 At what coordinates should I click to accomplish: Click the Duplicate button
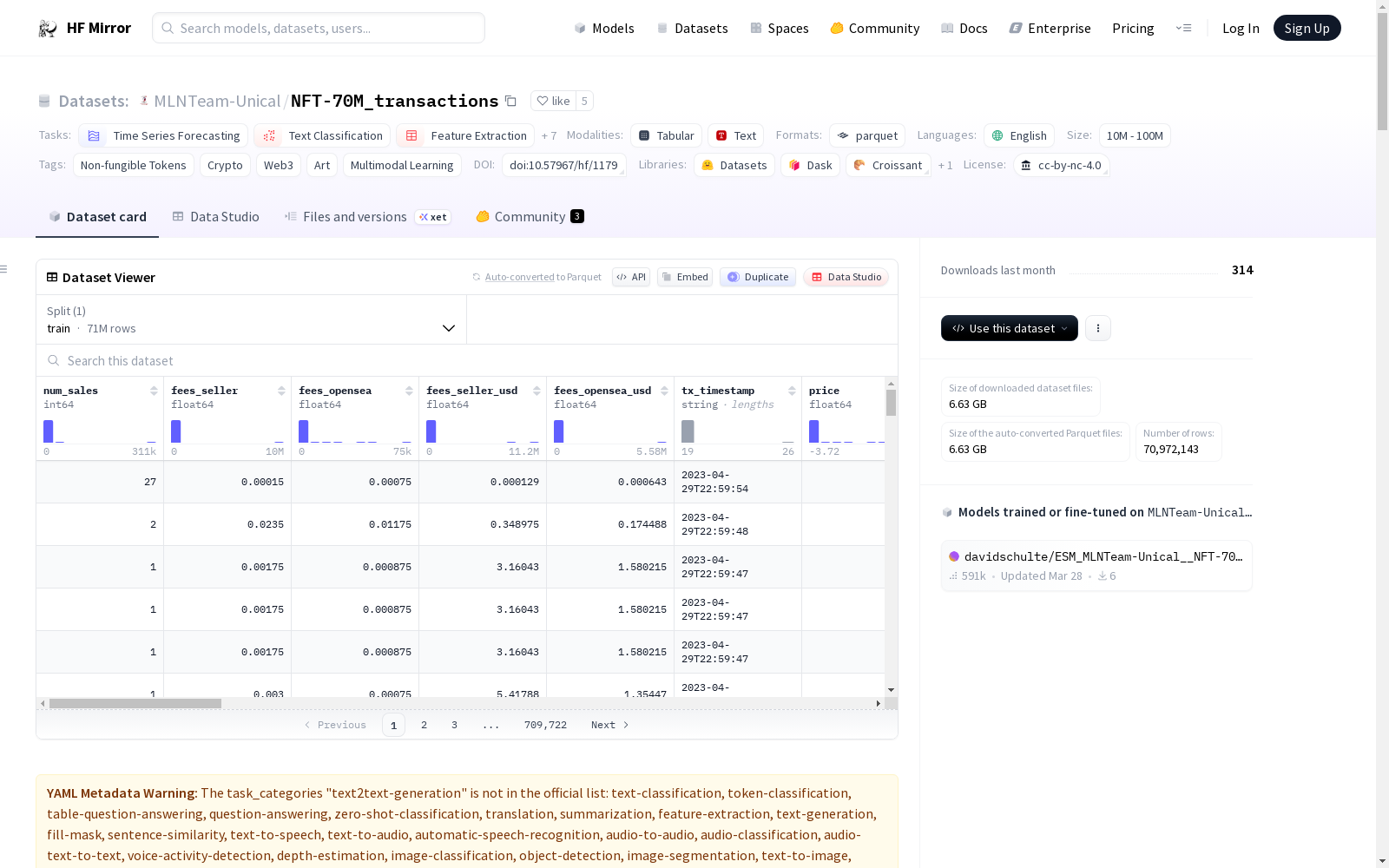(758, 277)
